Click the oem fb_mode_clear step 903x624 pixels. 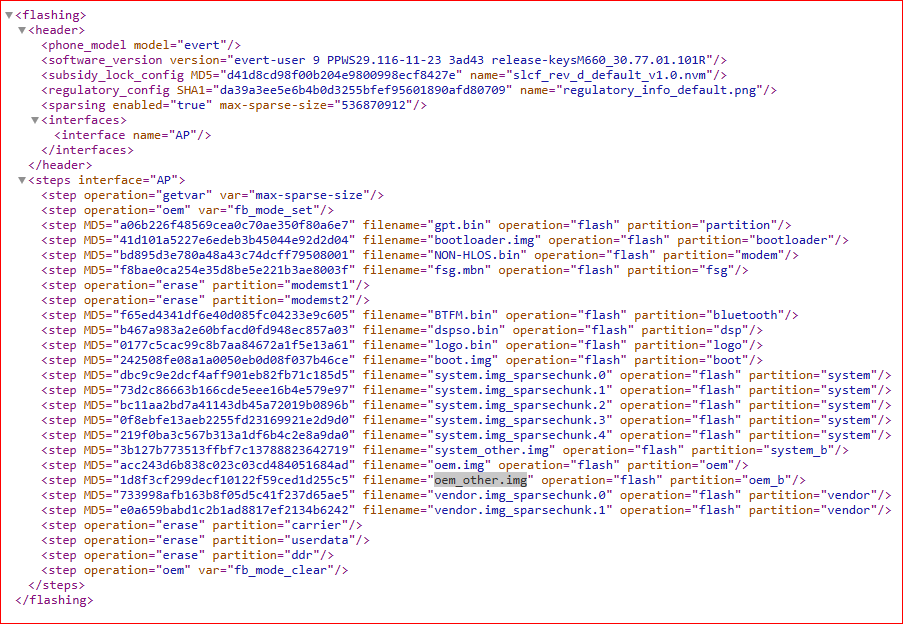(x=195, y=569)
